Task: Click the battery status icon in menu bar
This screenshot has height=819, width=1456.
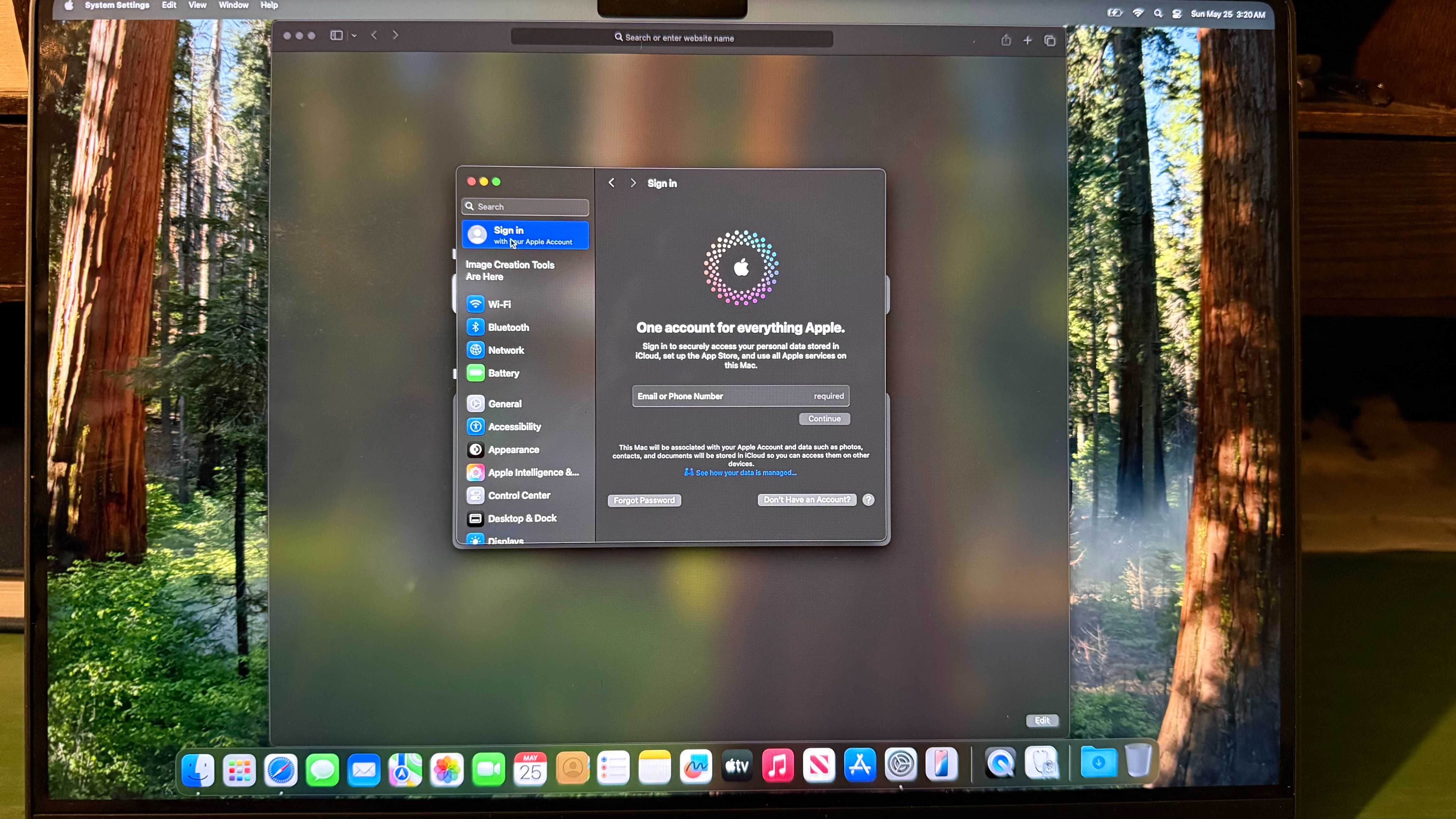Action: 1115,13
